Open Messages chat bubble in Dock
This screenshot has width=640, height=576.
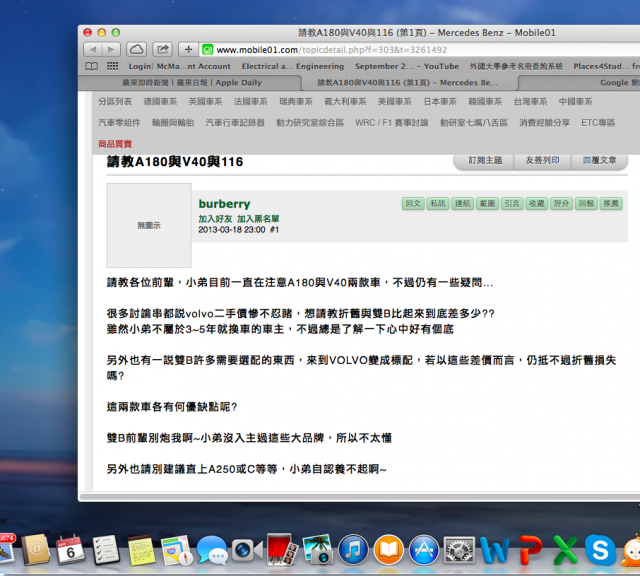pyautogui.click(x=211, y=550)
